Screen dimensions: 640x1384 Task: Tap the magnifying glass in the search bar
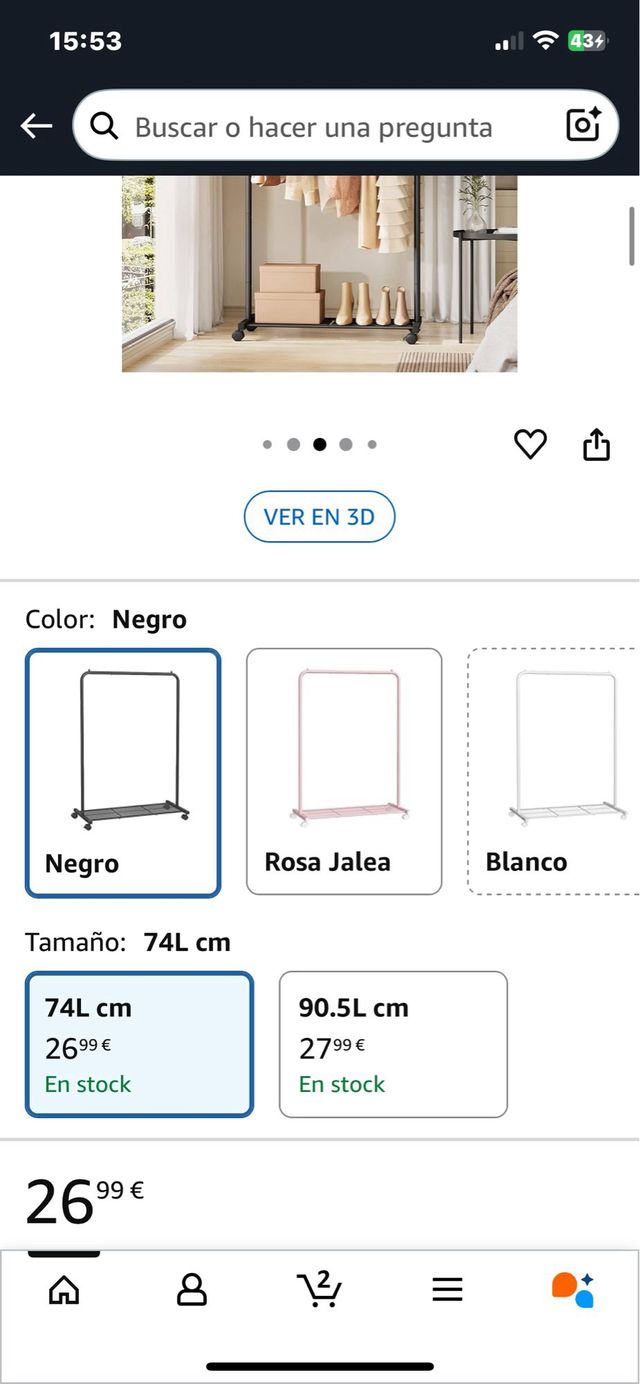tap(104, 125)
